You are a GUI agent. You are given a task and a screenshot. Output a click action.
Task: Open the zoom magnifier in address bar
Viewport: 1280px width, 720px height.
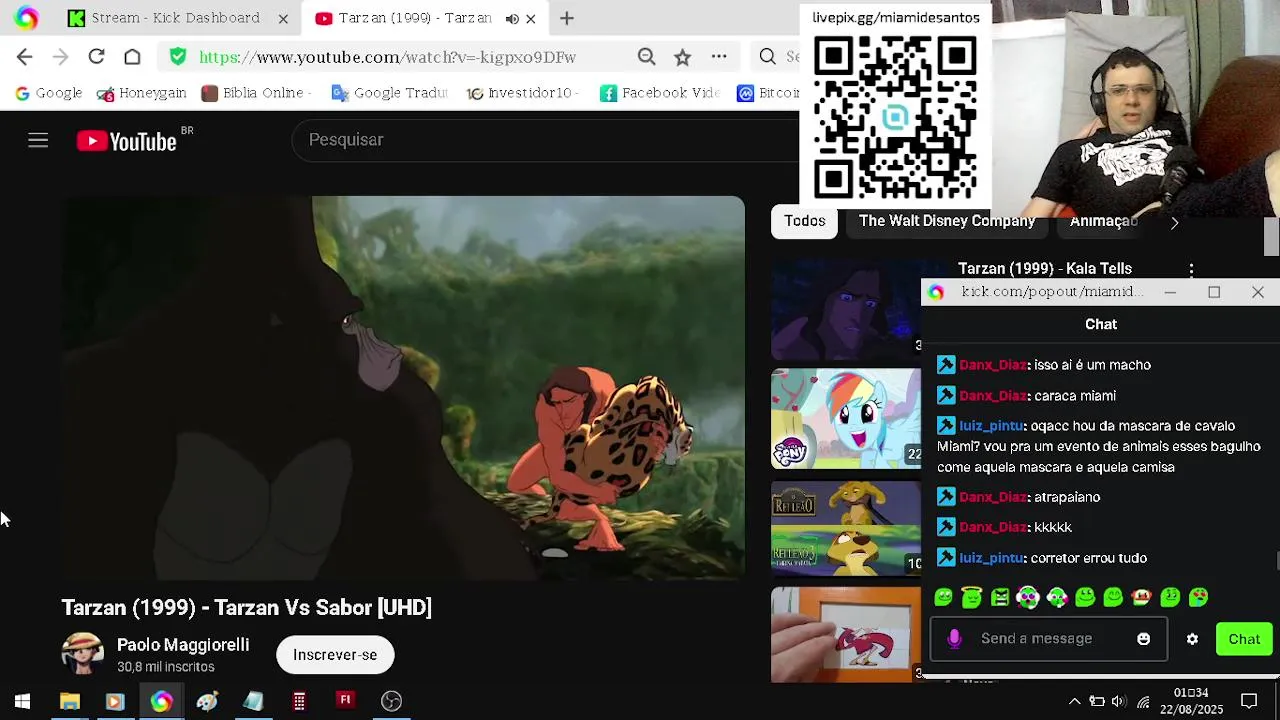646,57
